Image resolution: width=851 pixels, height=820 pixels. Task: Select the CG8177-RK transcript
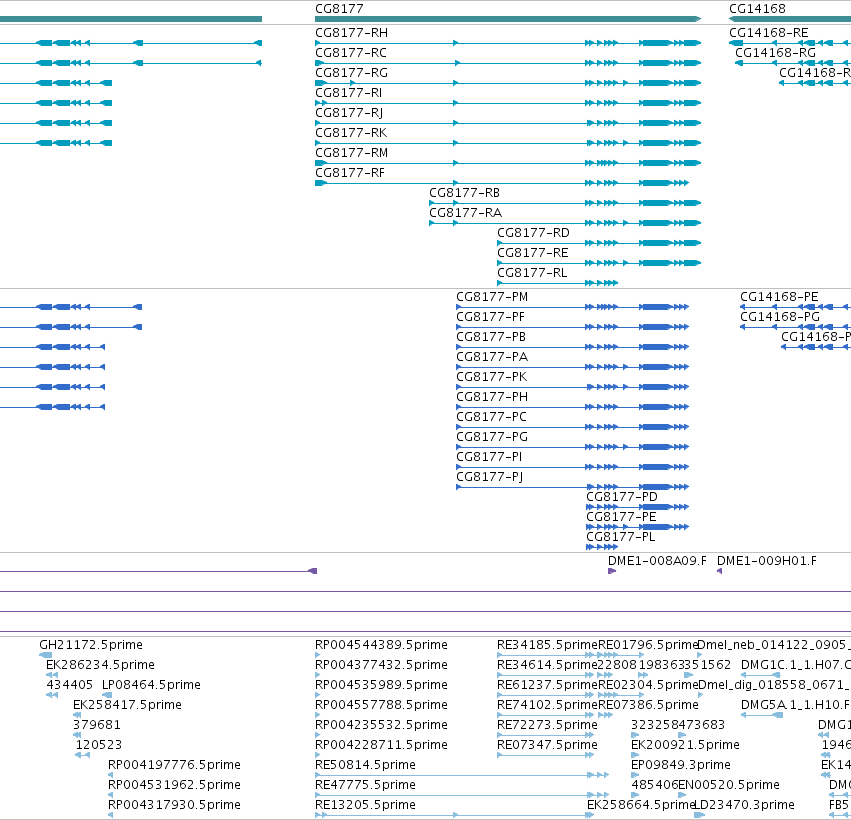[x=351, y=133]
